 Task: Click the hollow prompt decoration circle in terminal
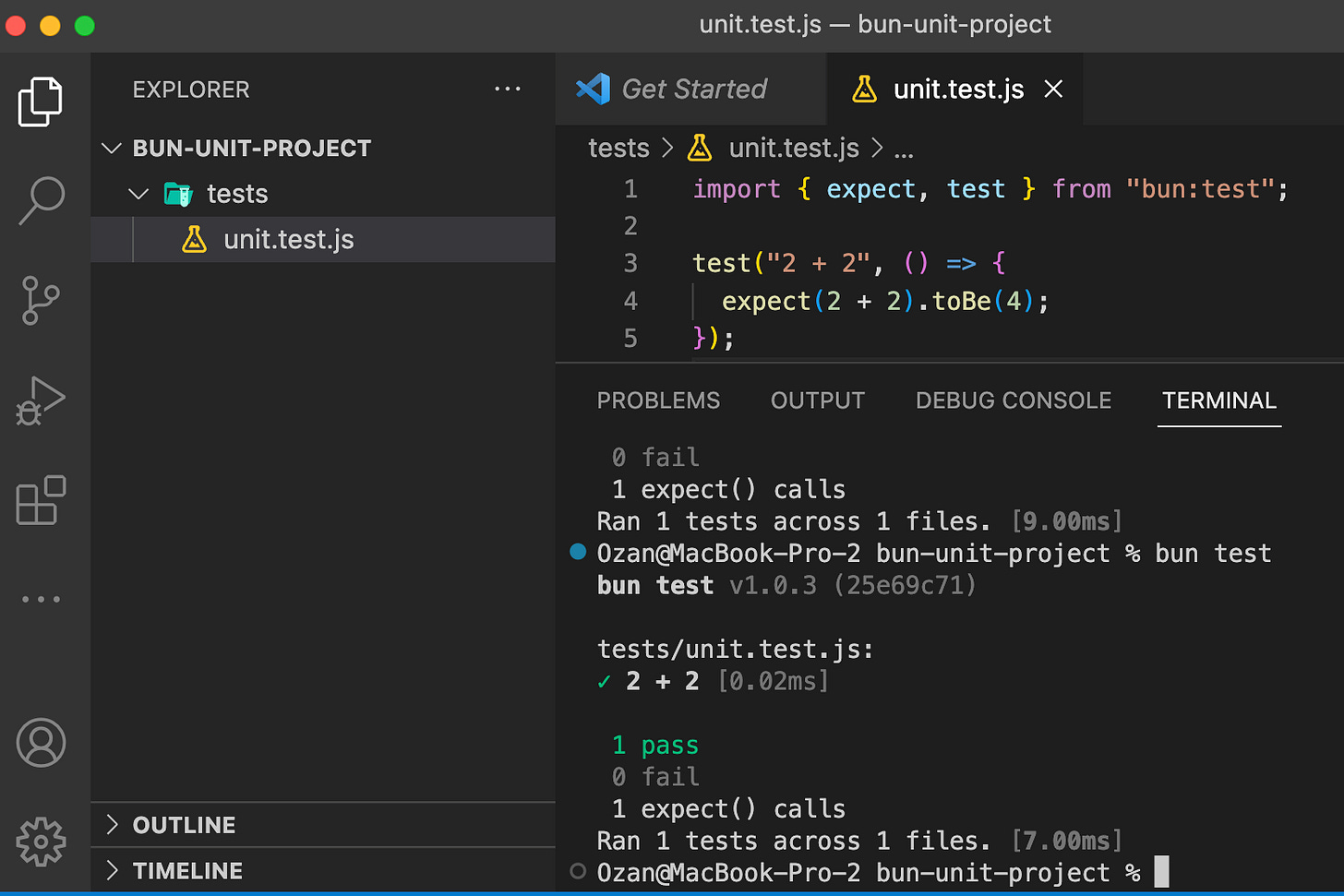(x=578, y=871)
